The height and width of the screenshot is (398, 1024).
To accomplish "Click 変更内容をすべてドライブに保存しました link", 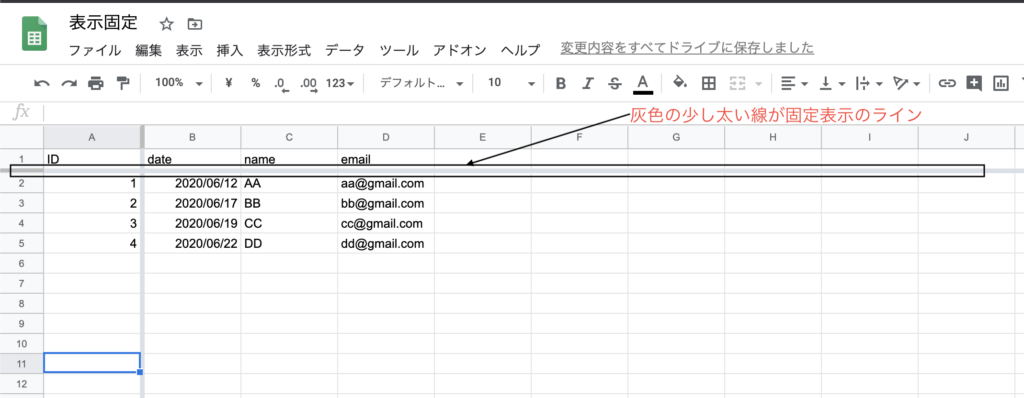I will [x=687, y=48].
